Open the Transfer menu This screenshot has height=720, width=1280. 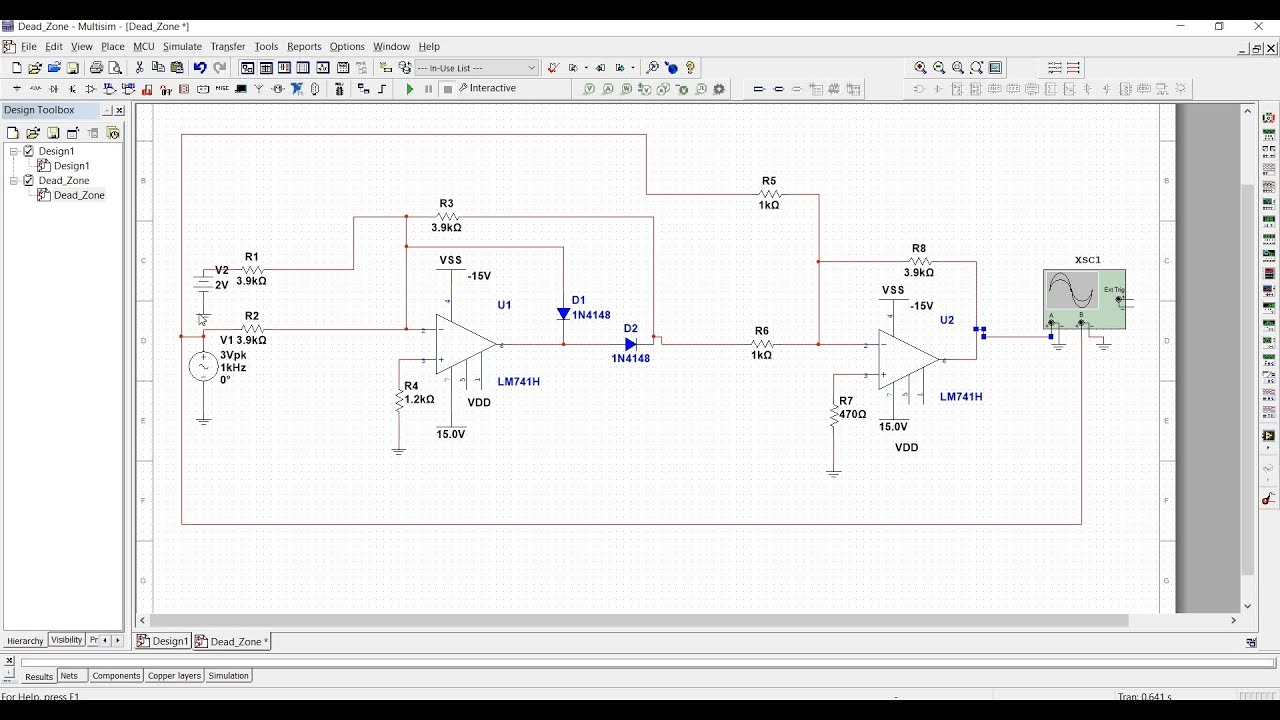pos(228,46)
